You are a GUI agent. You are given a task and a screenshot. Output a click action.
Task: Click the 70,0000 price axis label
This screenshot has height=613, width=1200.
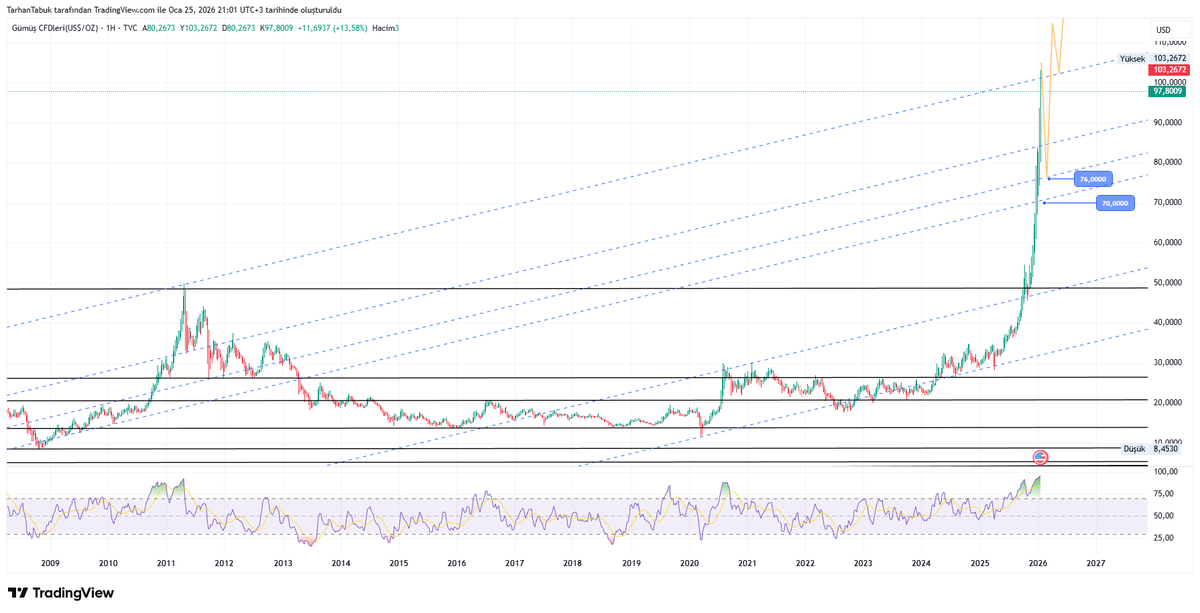click(1169, 203)
